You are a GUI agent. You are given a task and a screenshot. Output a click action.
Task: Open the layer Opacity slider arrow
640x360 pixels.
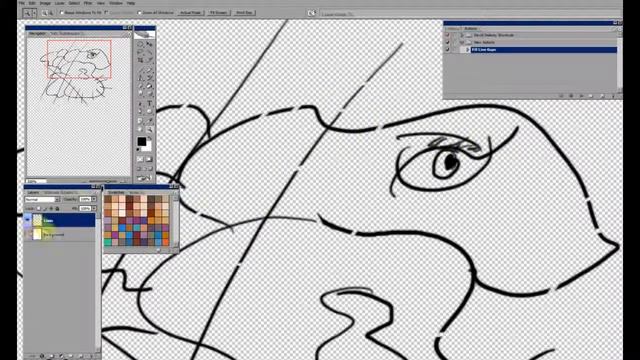pyautogui.click(x=94, y=199)
